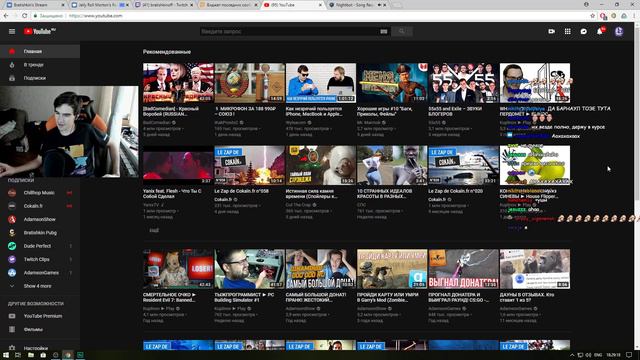The image size is (640, 360).
Task: Open the USSR emblem microphone thumbnail
Action: click(x=249, y=83)
